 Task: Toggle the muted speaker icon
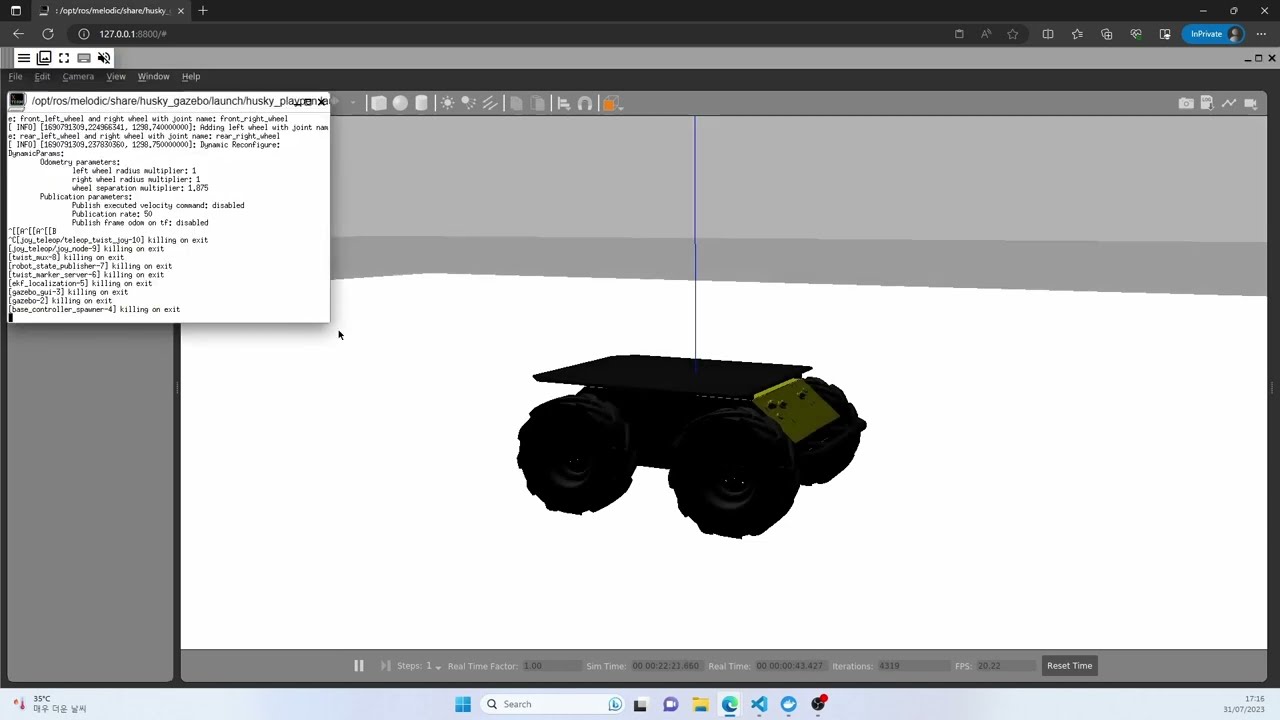coord(104,58)
